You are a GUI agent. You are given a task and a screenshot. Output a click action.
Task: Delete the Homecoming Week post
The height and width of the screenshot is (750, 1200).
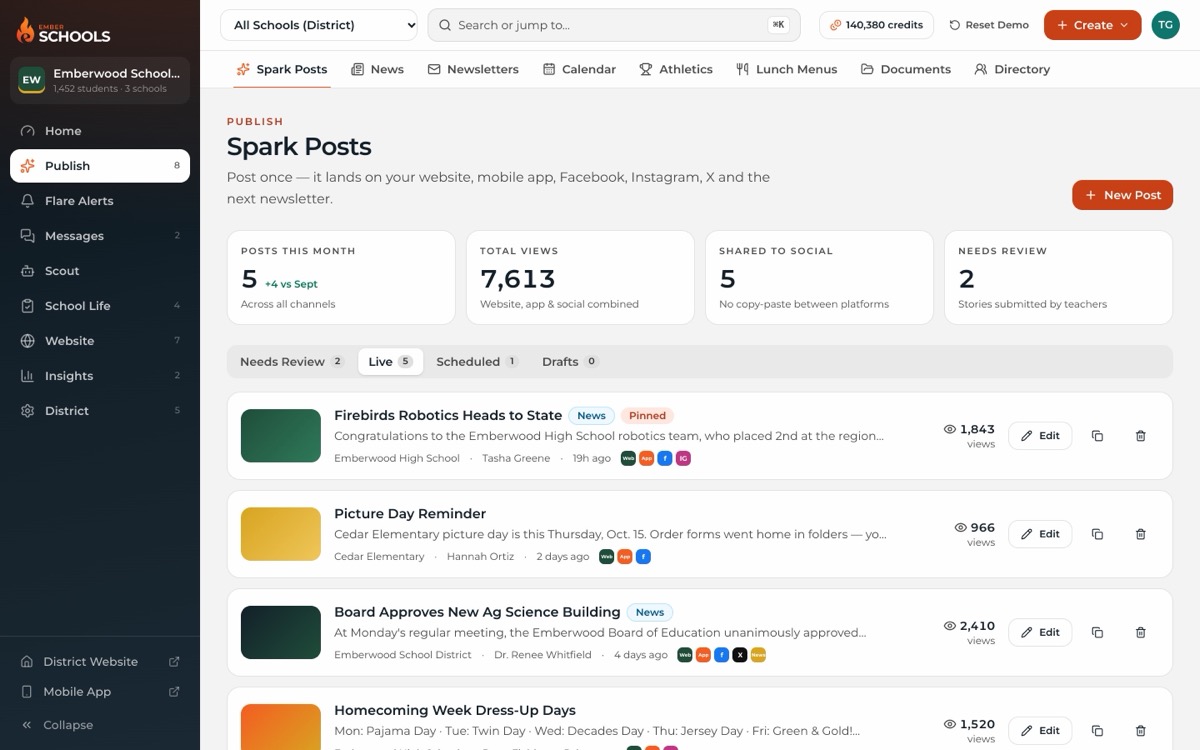point(1141,730)
